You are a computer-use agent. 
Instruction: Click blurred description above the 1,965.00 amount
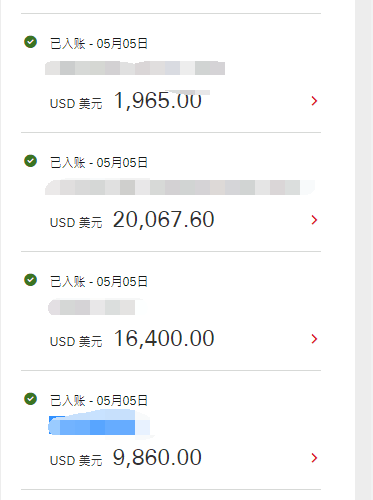tap(135, 68)
